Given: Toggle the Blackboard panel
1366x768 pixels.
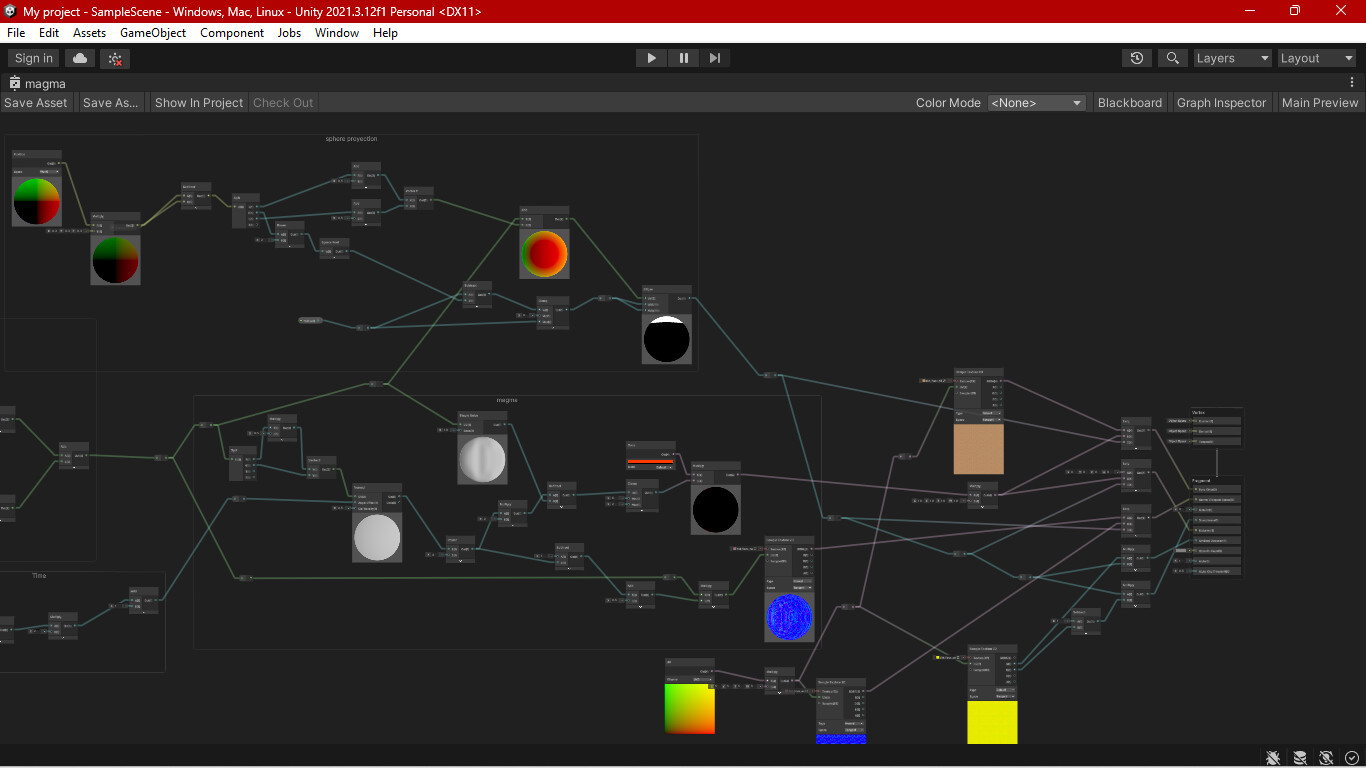Looking at the screenshot, I should 1129,102.
